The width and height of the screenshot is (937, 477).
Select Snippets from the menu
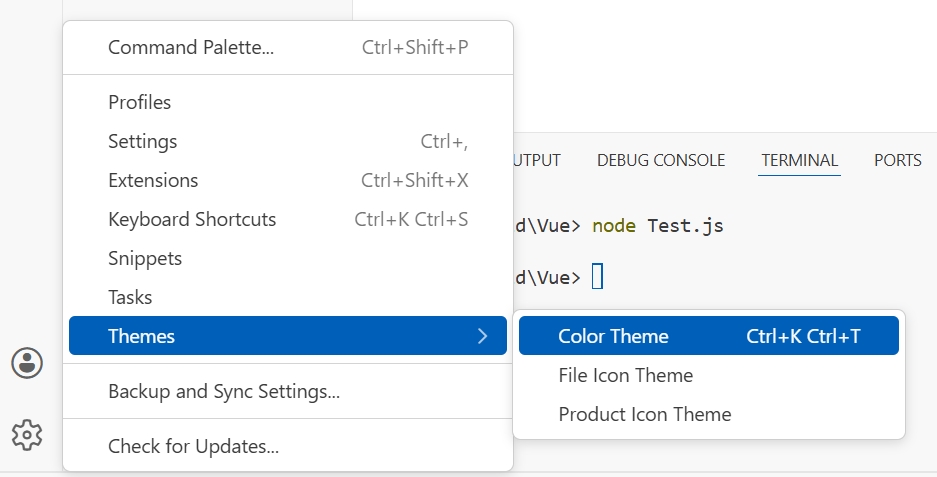coord(145,258)
